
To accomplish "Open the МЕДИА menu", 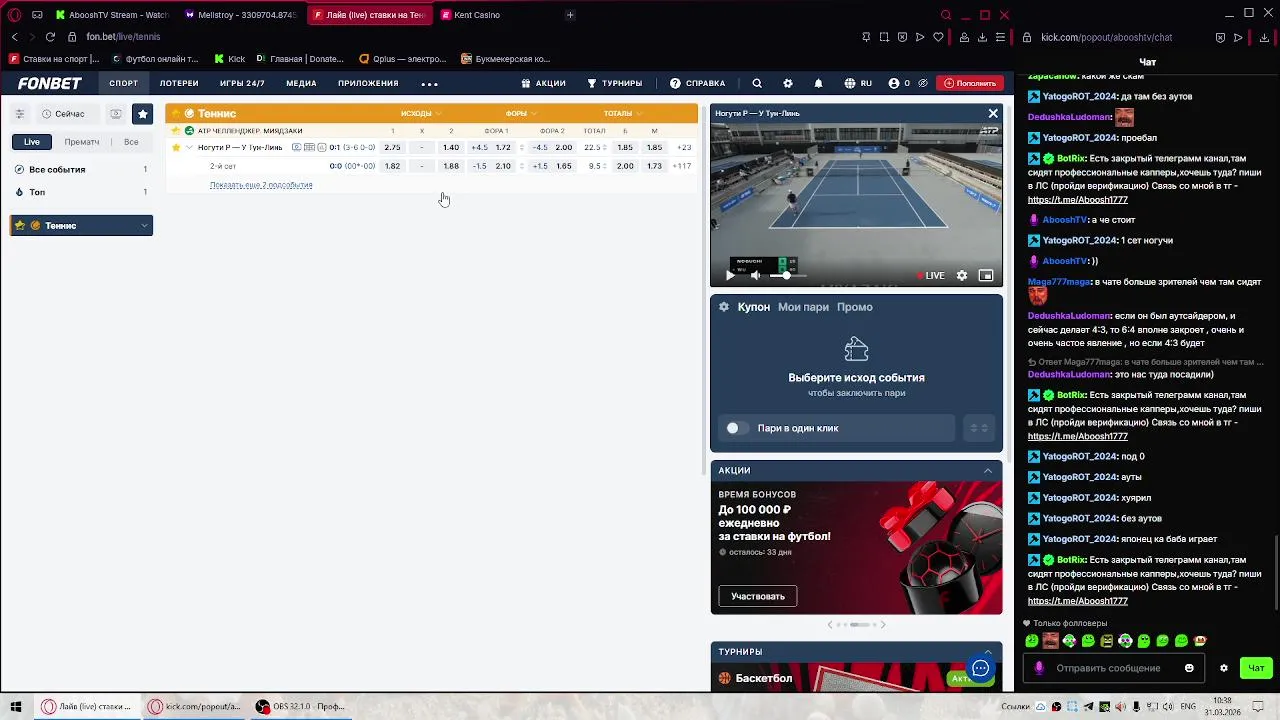I will 301,83.
